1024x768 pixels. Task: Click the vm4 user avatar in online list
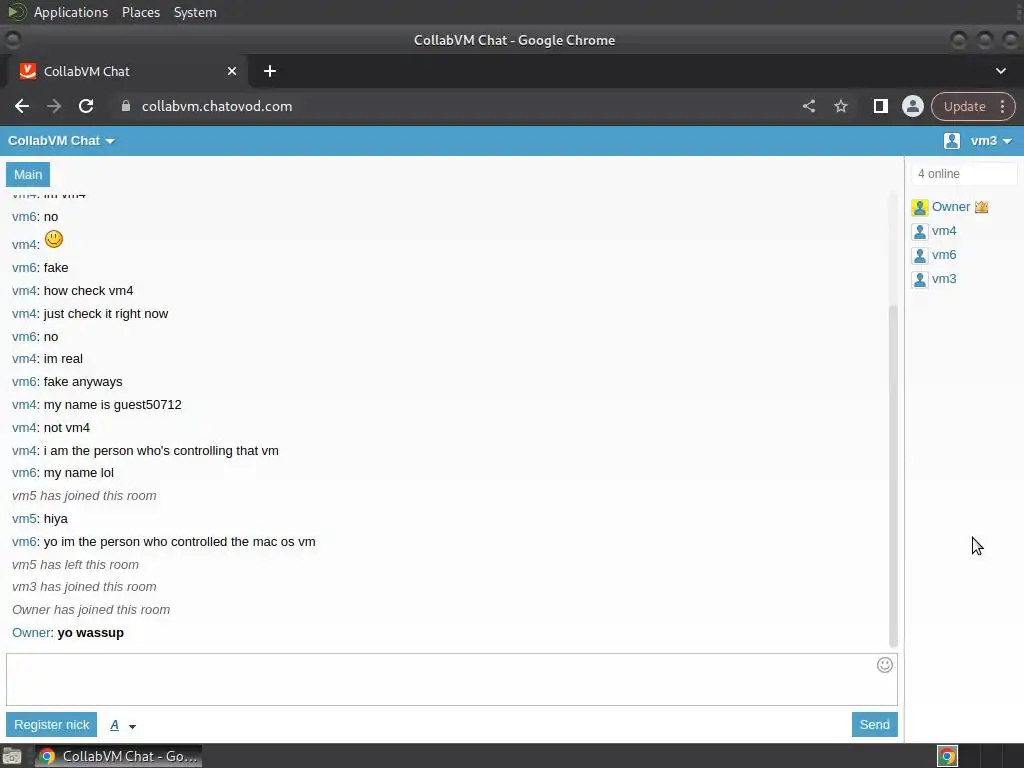pos(920,232)
